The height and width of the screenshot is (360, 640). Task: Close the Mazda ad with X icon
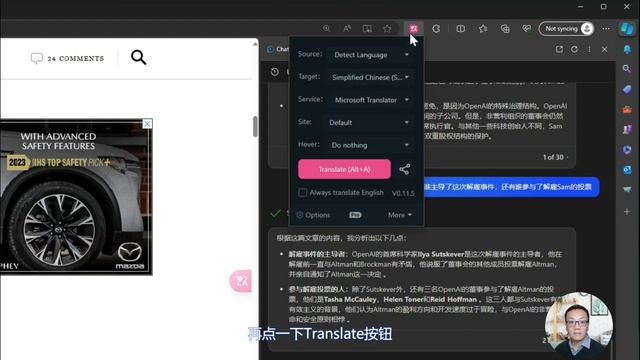pos(147,124)
